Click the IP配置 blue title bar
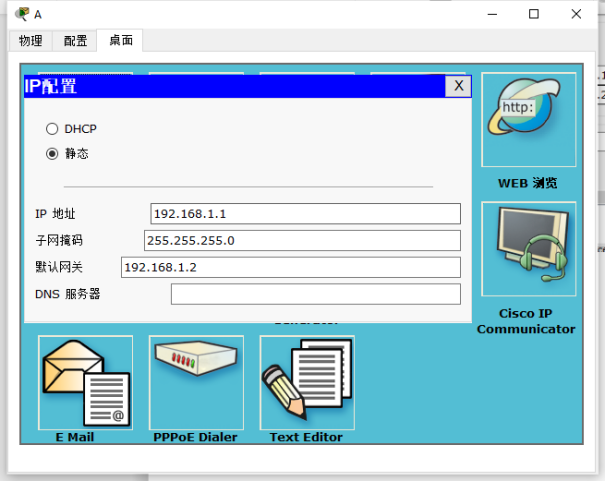605x481 pixels. click(235, 86)
